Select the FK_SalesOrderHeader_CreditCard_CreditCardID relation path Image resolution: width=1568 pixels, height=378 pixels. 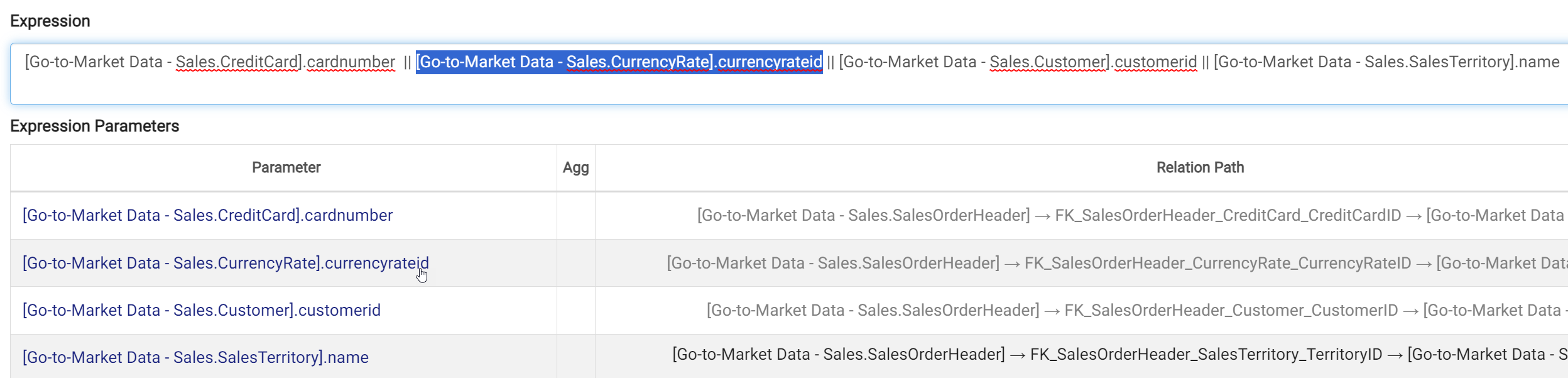tap(1228, 216)
